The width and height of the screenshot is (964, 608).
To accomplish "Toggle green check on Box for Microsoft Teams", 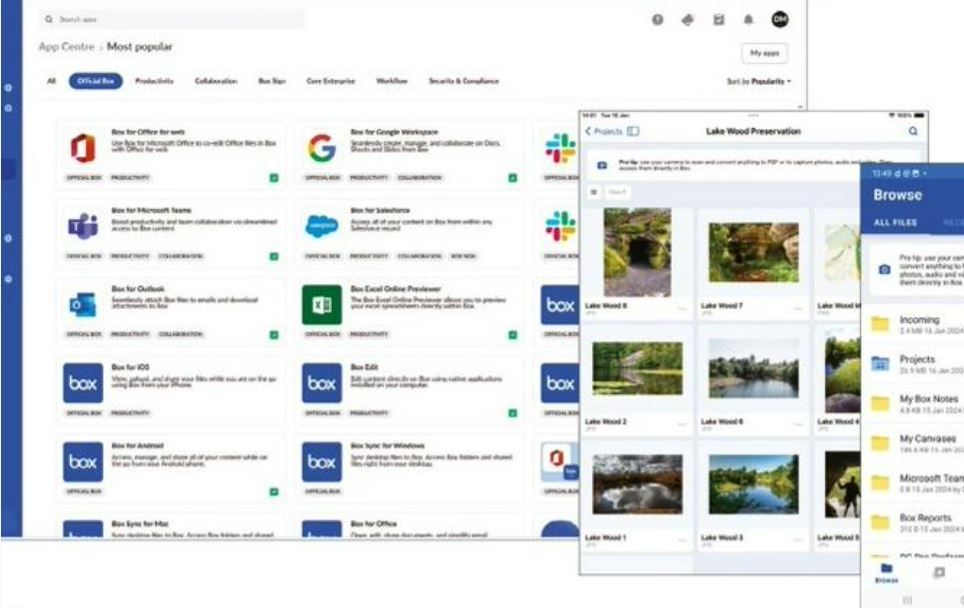I will (x=274, y=256).
